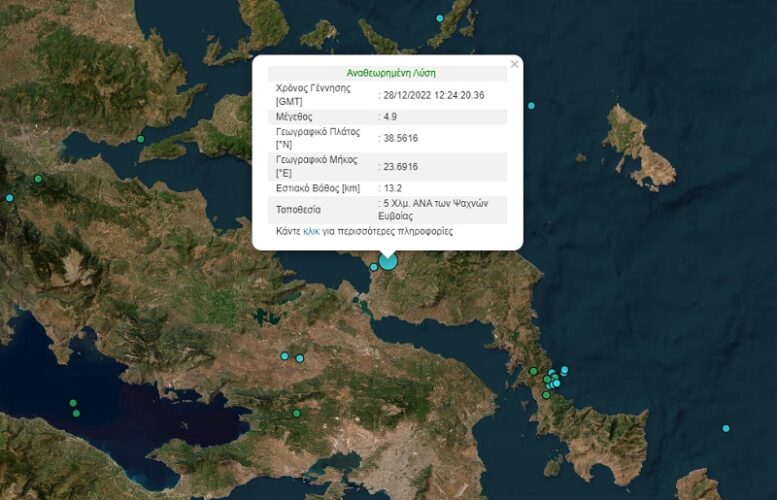Image resolution: width=777 pixels, height=500 pixels.
Task: Select the small marker left of the large epicenter
Action: click(x=374, y=267)
